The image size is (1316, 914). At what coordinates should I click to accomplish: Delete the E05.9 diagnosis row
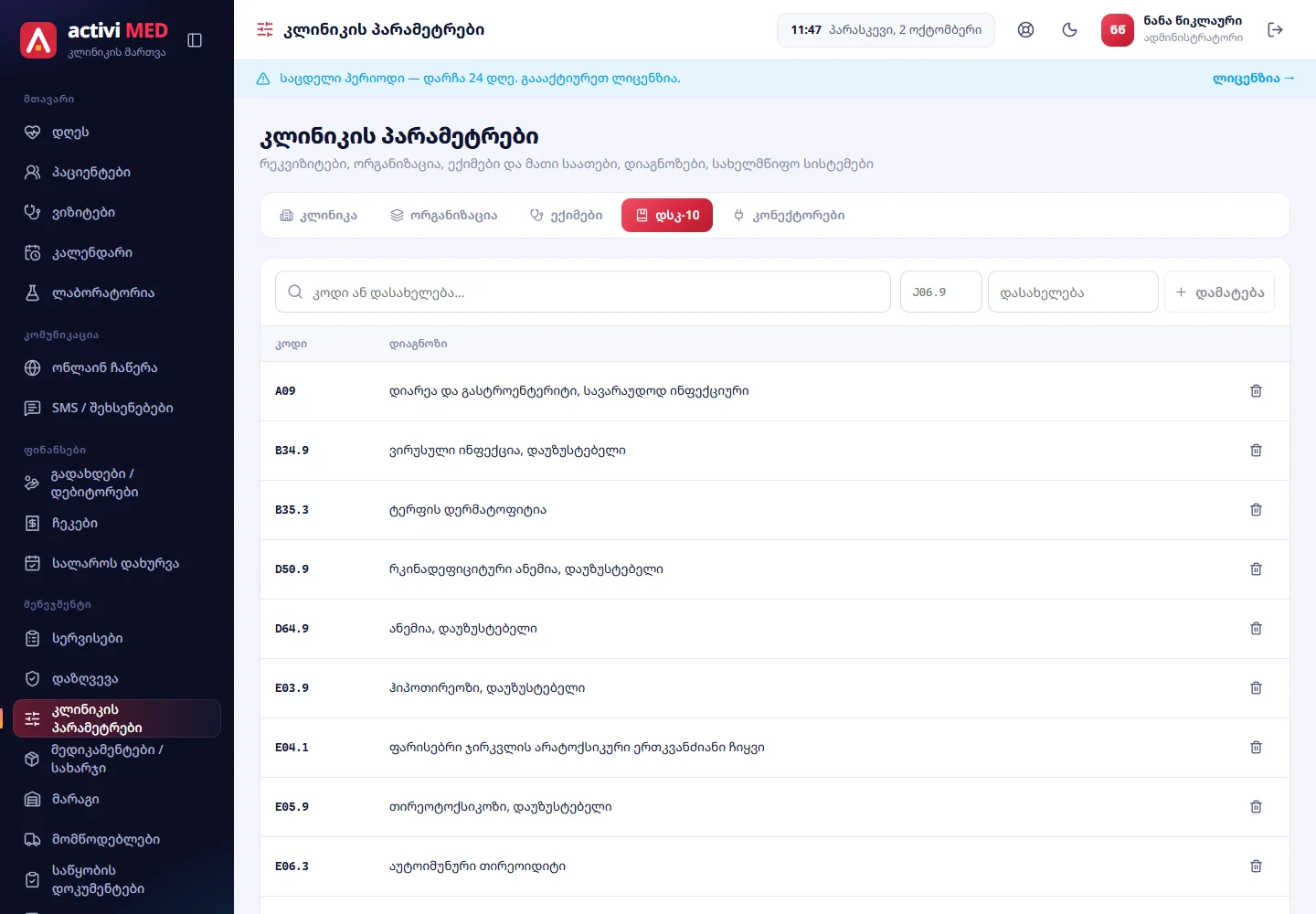point(1256,807)
